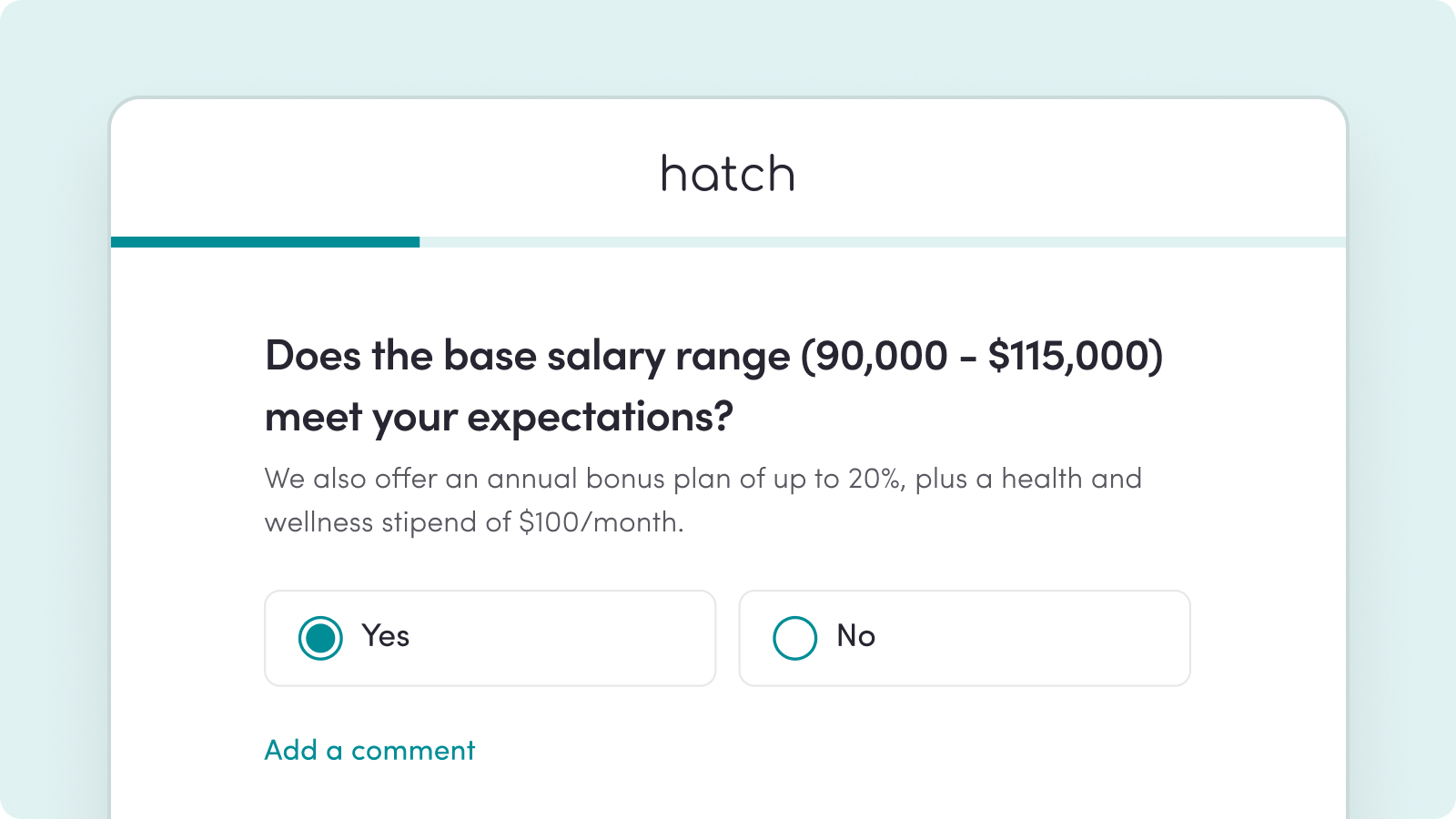Screen dimensions: 1456x819
Task: Click the base salary question heading
Action: [528, 356]
